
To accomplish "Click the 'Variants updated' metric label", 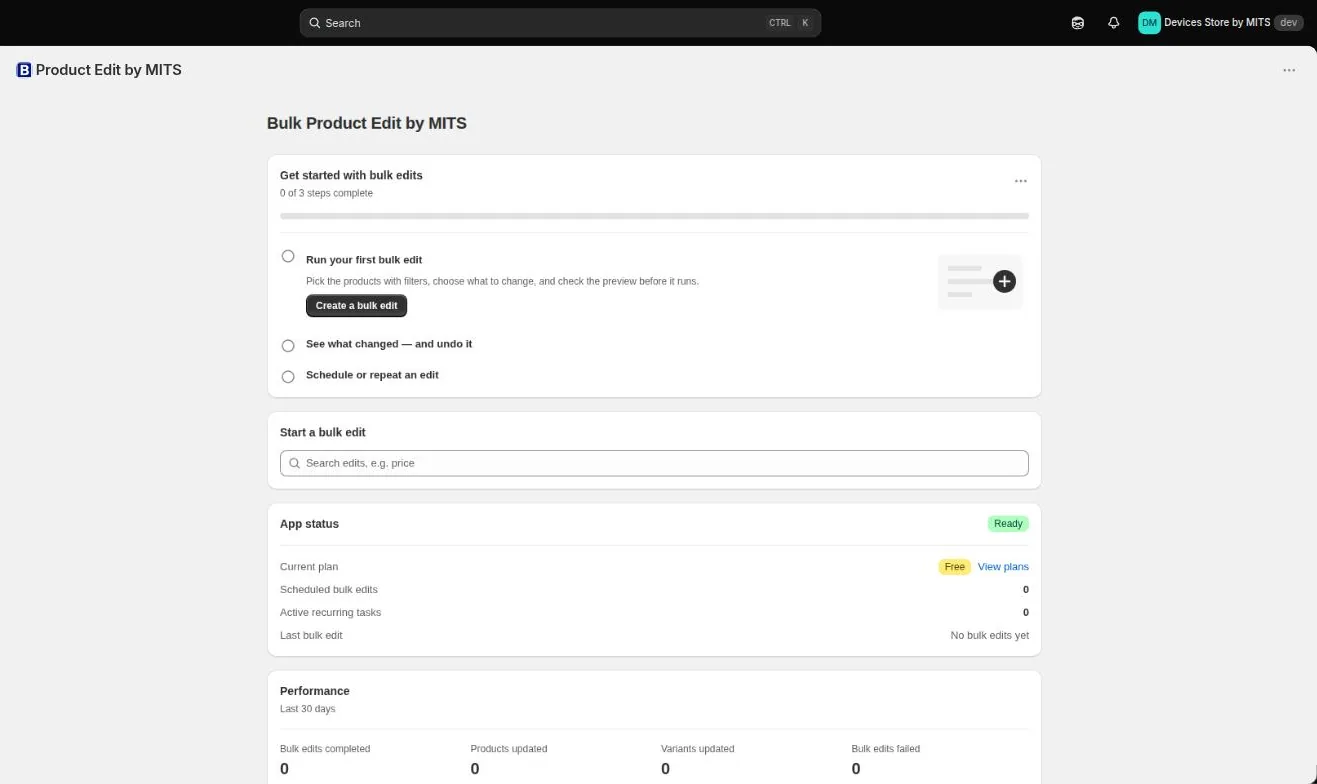I will (698, 749).
